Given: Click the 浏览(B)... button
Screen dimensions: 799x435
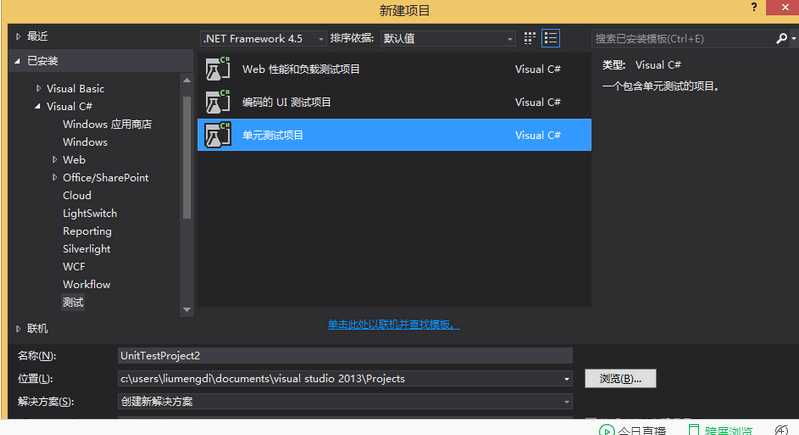Looking at the screenshot, I should [620, 378].
